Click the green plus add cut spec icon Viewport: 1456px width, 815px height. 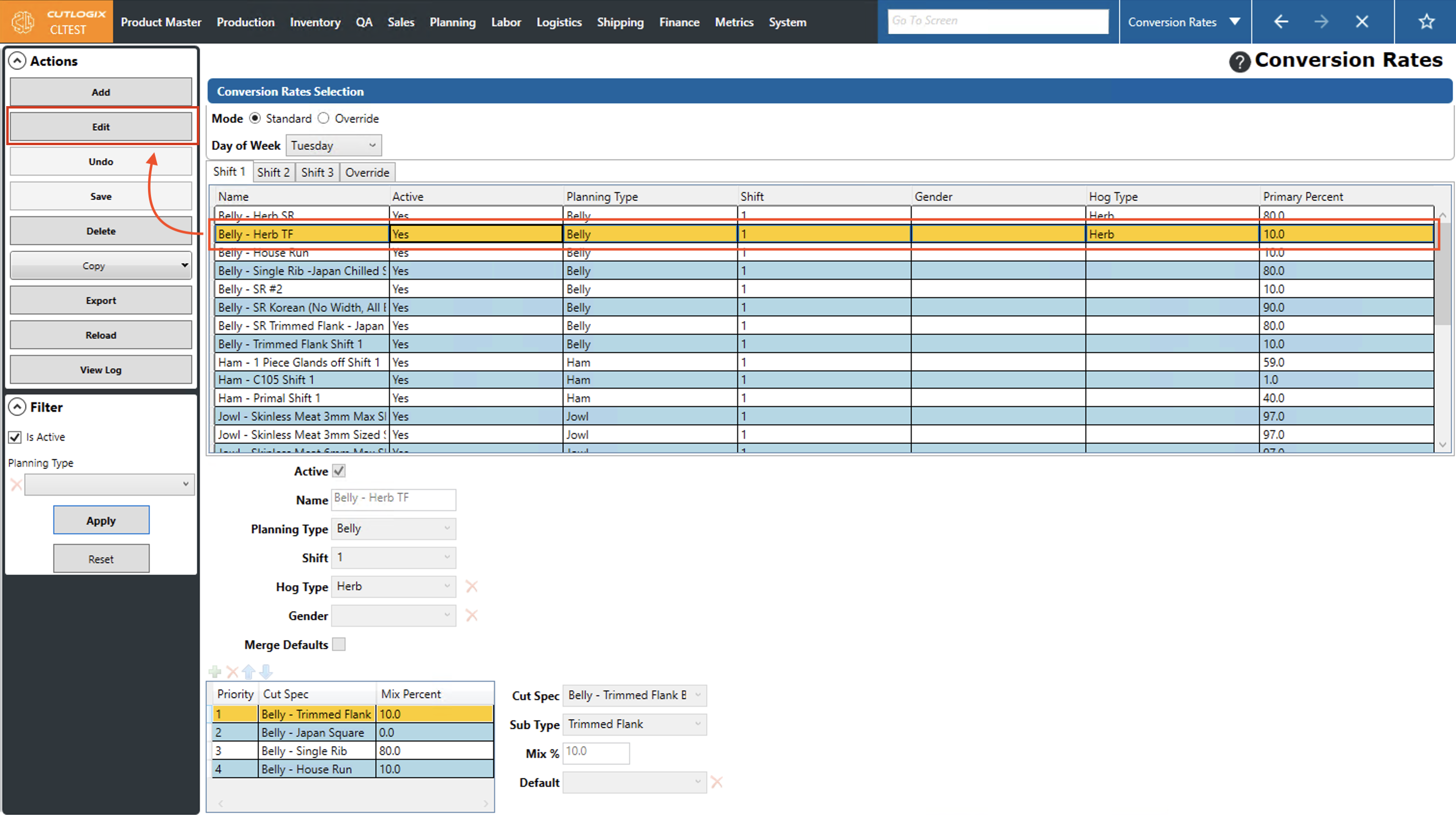(215, 671)
